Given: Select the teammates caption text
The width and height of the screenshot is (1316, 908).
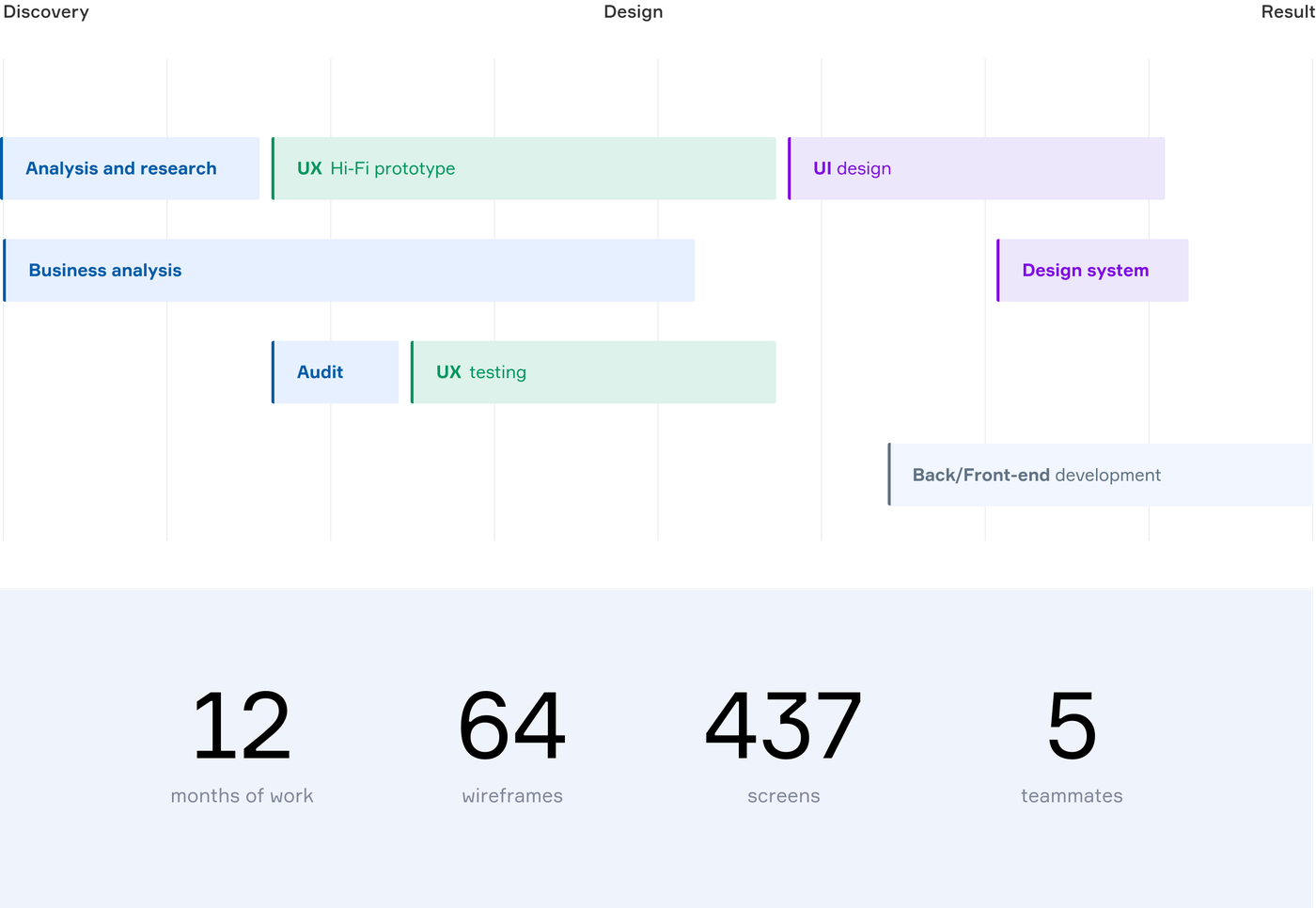Looking at the screenshot, I should click(1072, 796).
